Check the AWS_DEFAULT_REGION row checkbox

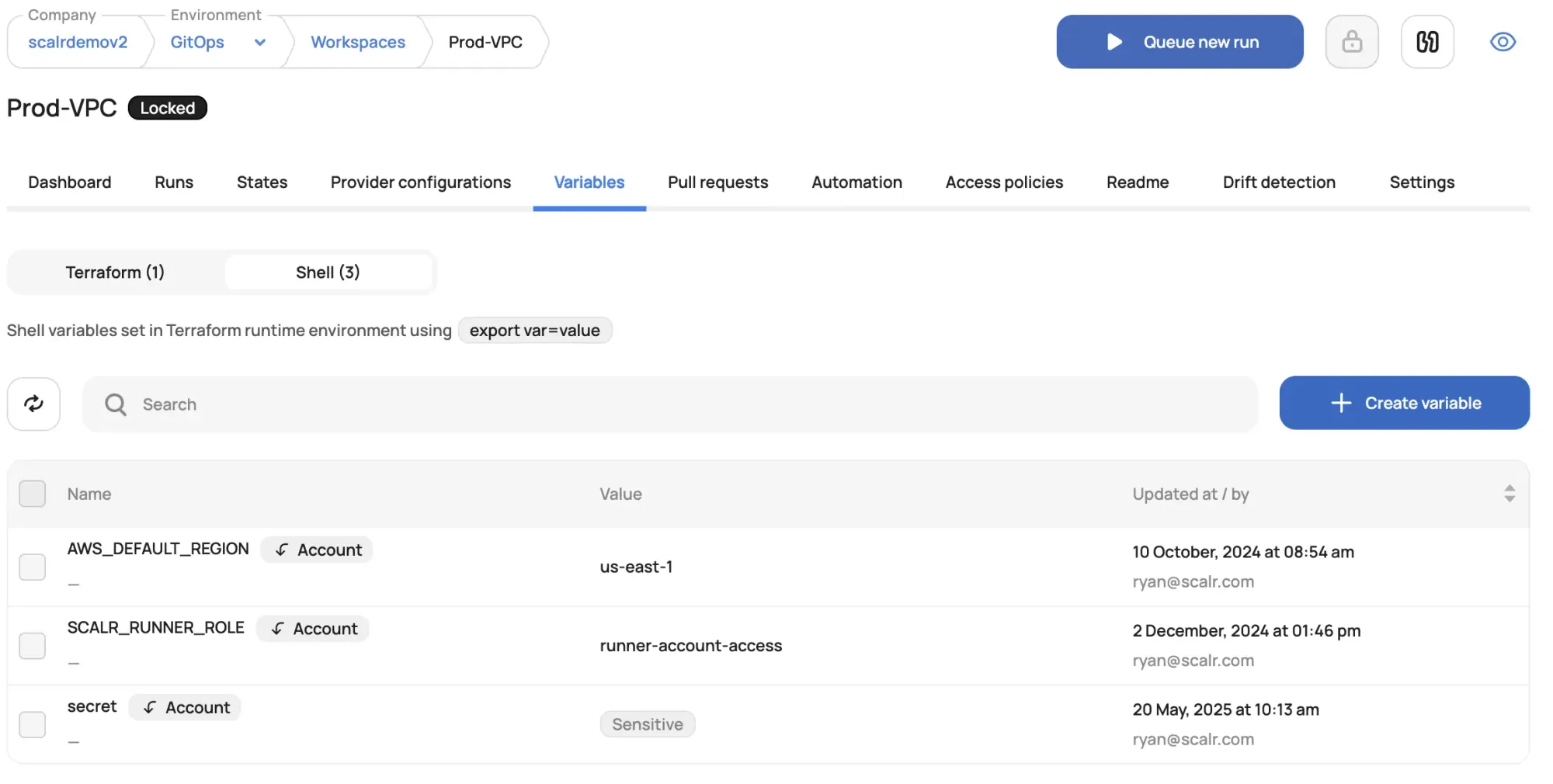point(33,567)
